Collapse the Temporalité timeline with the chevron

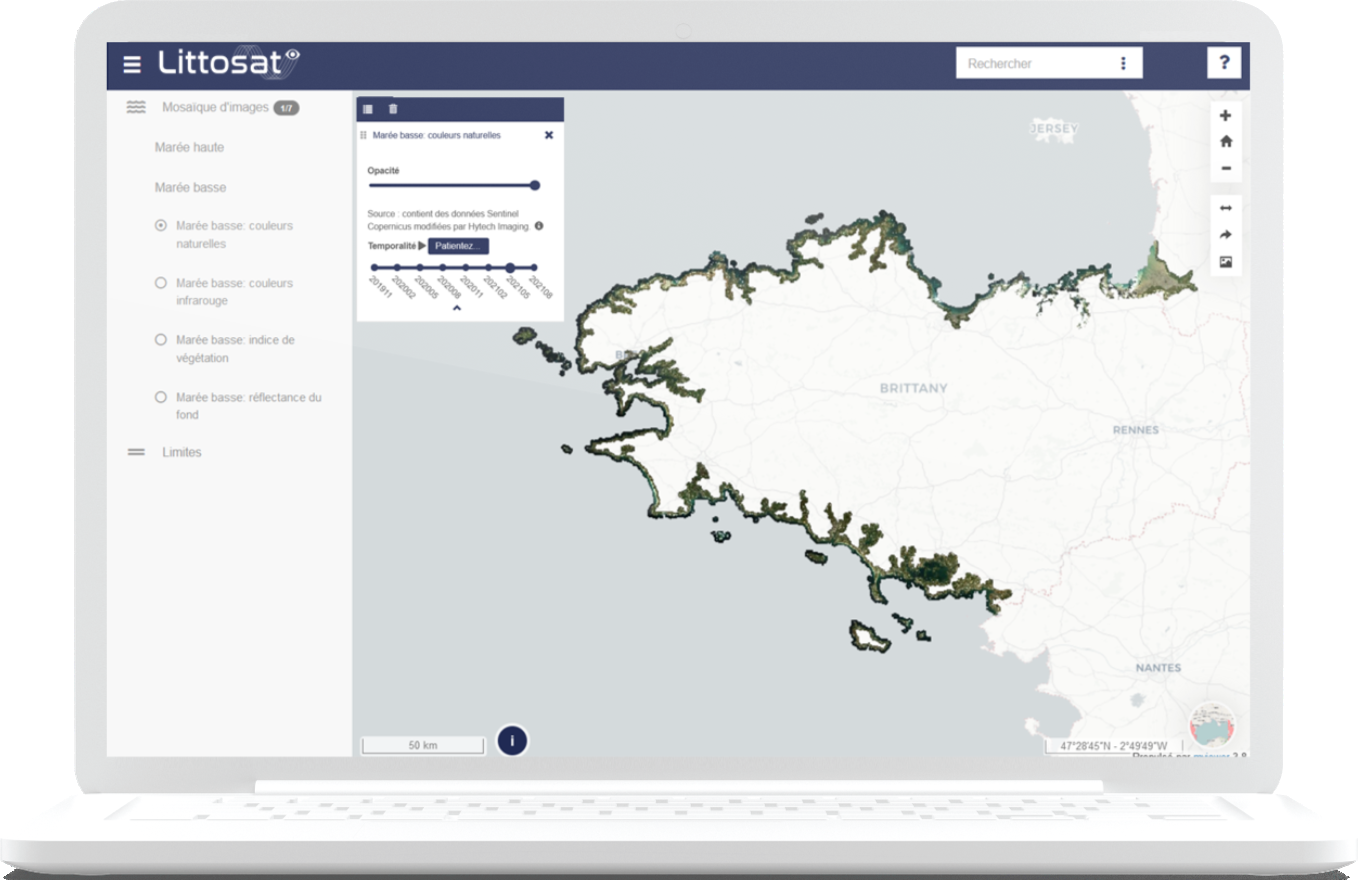[458, 309]
